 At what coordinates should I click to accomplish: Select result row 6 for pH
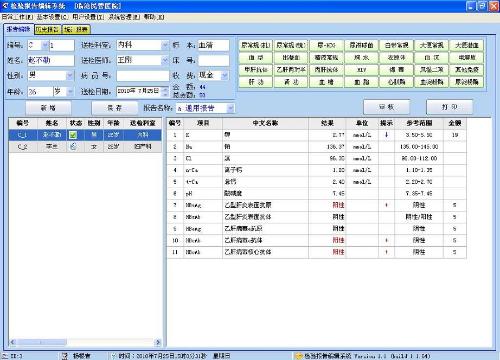click(x=317, y=193)
